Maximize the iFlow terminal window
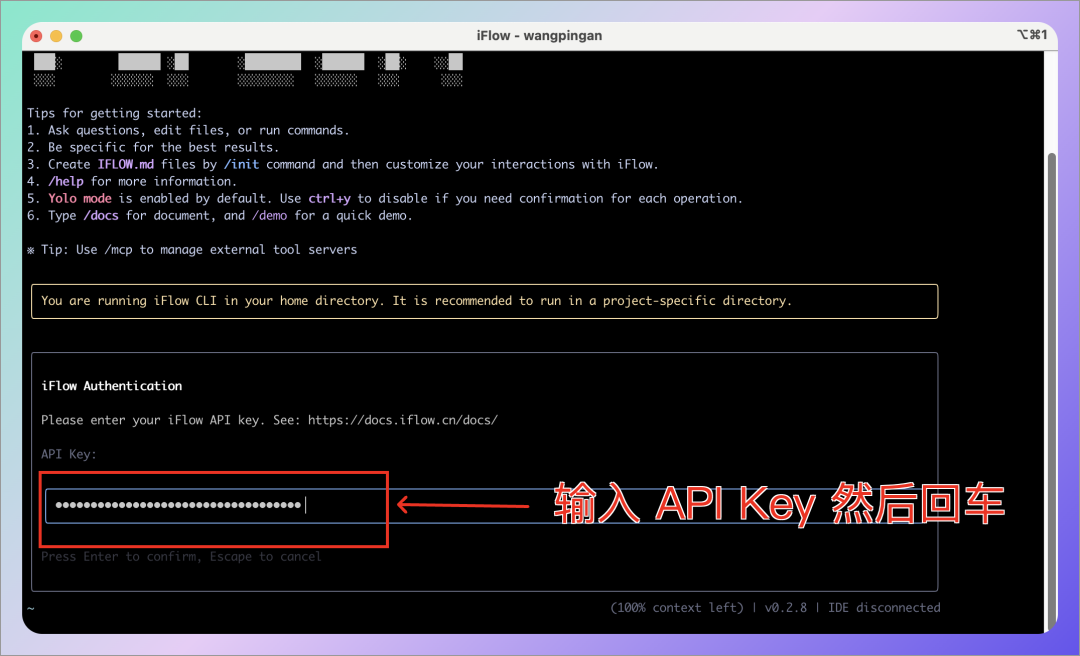1080x656 pixels. [x=76, y=36]
